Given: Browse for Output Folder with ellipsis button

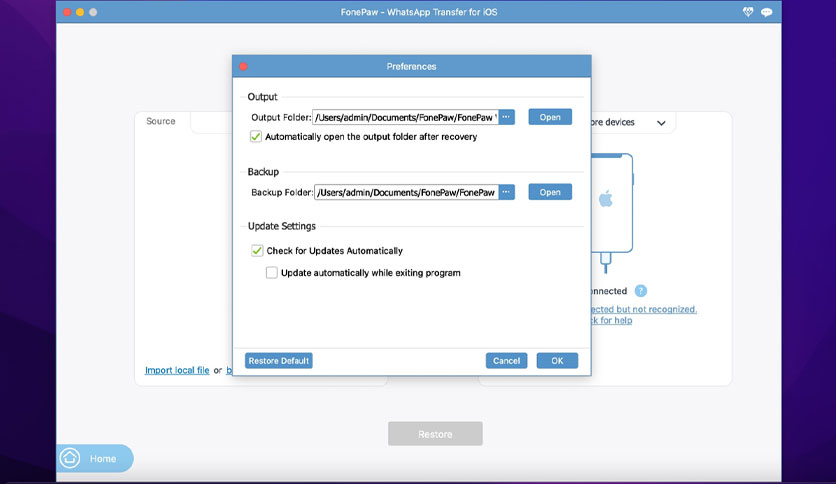Looking at the screenshot, I should (x=507, y=117).
